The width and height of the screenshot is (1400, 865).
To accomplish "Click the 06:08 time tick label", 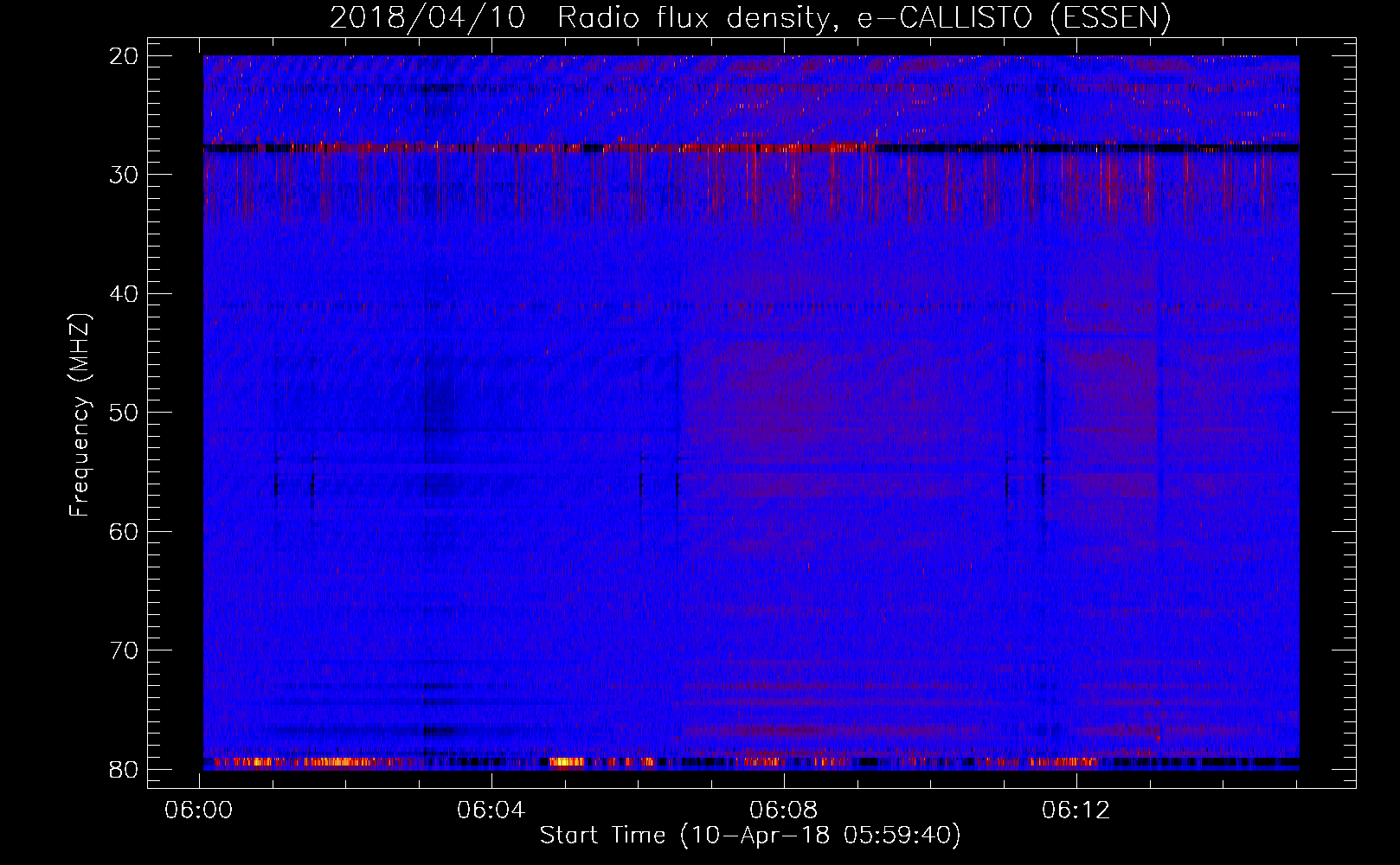I will coord(784,810).
